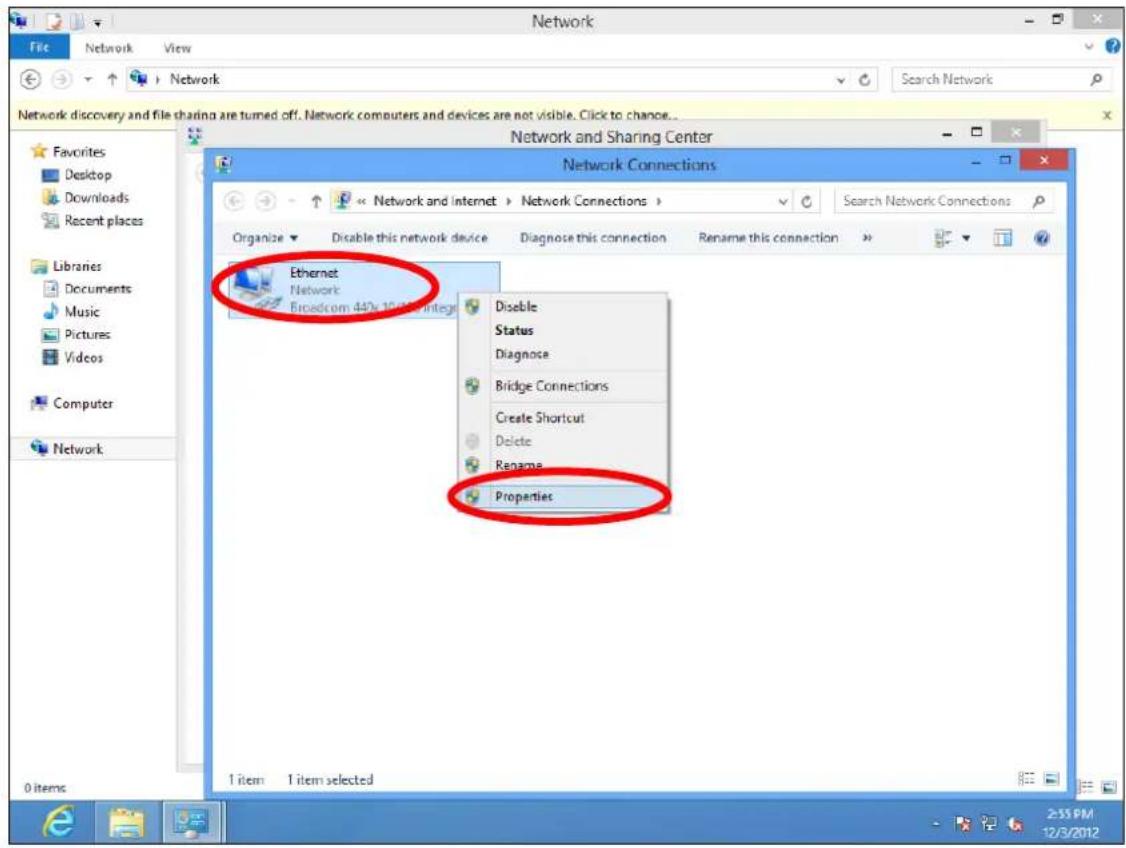
Task: Click Search Network field
Action: pos(990,80)
